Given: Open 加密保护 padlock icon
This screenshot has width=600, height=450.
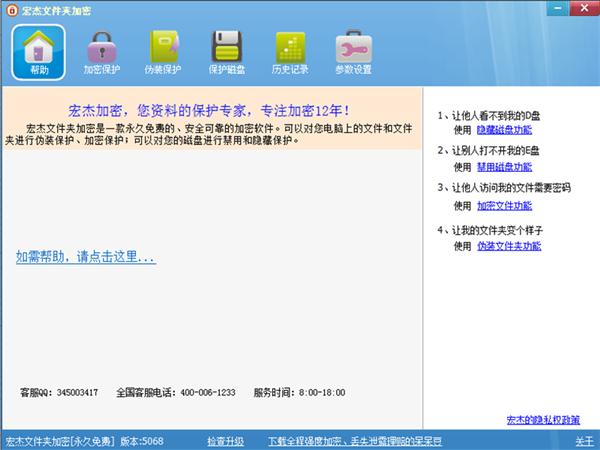Looking at the screenshot, I should pos(102,52).
